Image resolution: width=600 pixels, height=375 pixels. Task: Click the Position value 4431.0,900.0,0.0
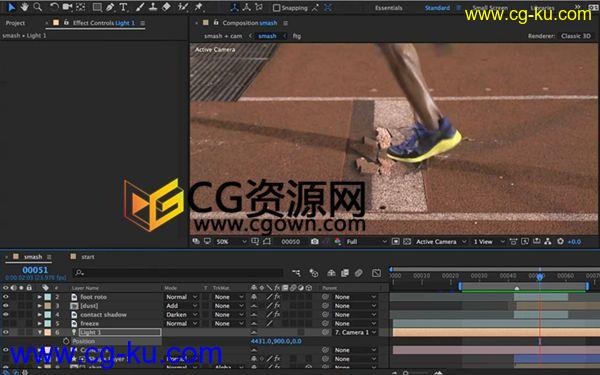(x=276, y=341)
